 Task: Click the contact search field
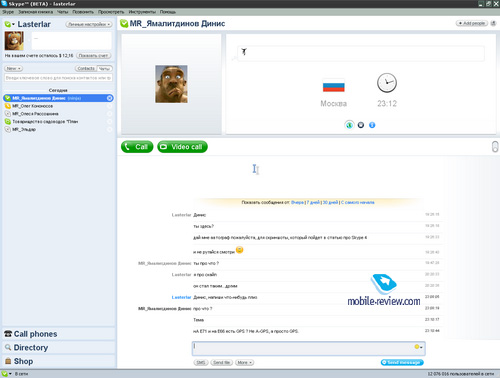[58, 78]
